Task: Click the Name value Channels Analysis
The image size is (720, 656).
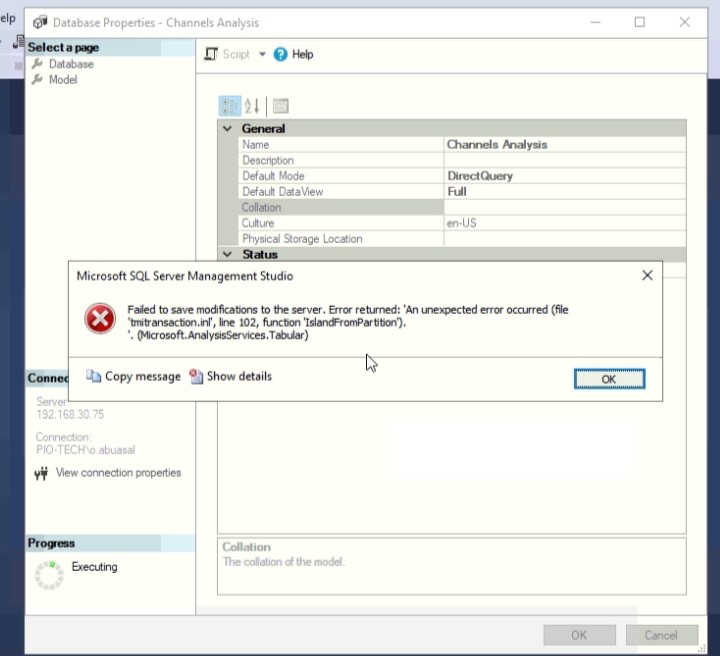Action: click(x=497, y=145)
